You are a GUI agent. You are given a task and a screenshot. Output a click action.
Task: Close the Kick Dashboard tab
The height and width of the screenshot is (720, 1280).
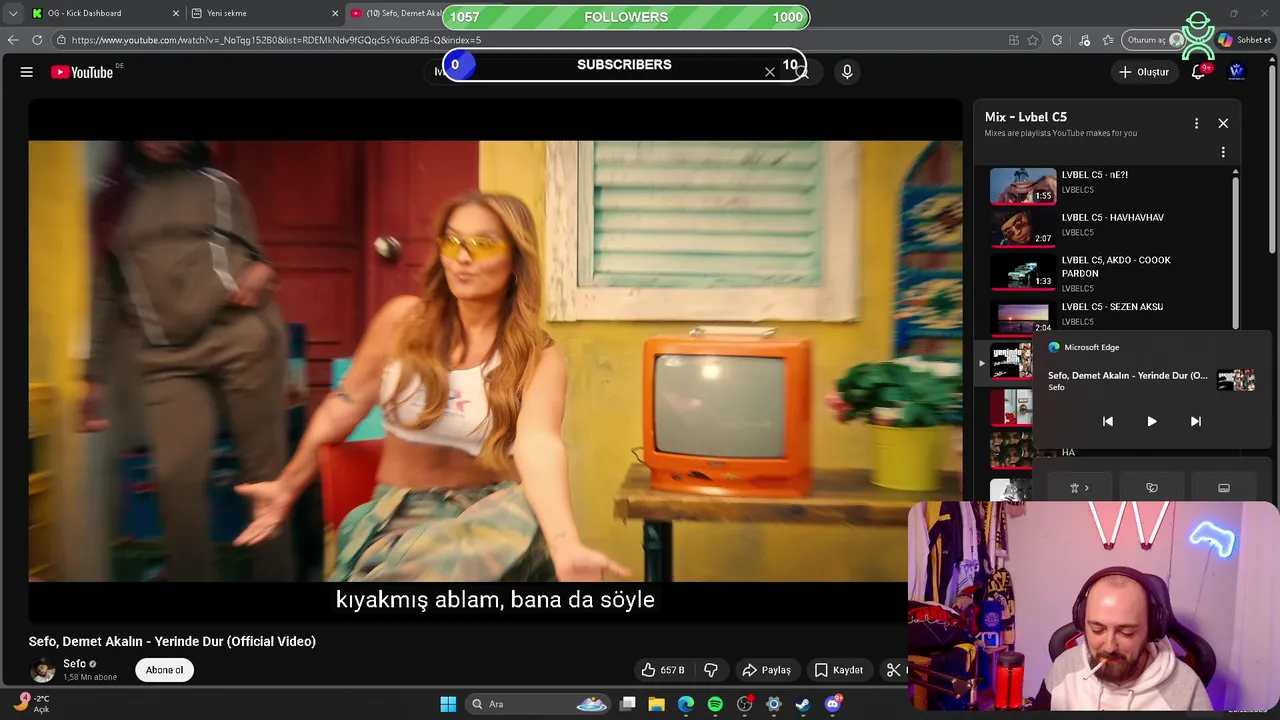[x=176, y=13]
